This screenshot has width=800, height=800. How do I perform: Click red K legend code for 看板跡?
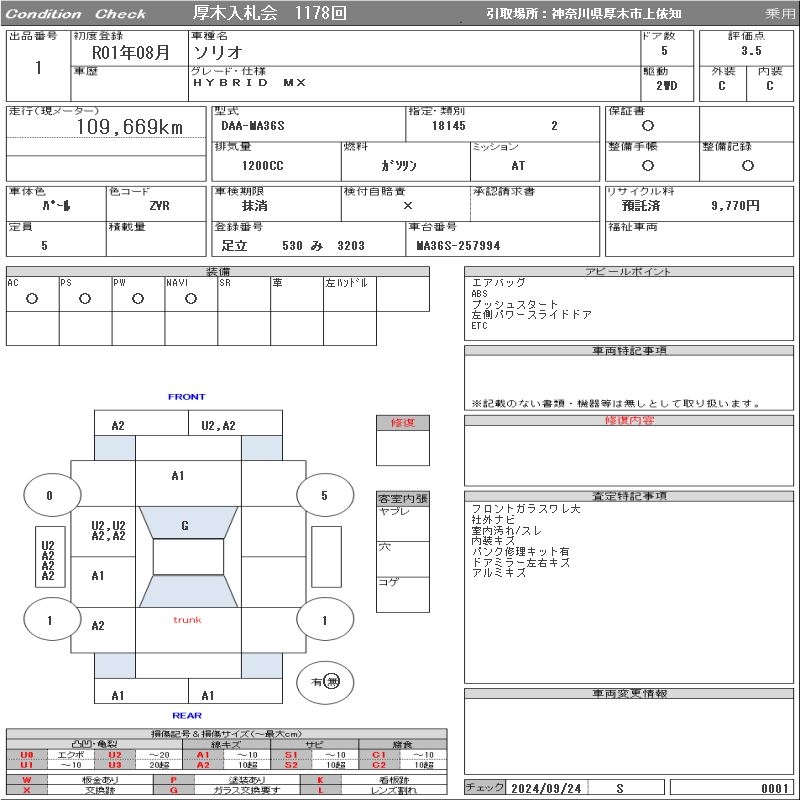(320, 780)
